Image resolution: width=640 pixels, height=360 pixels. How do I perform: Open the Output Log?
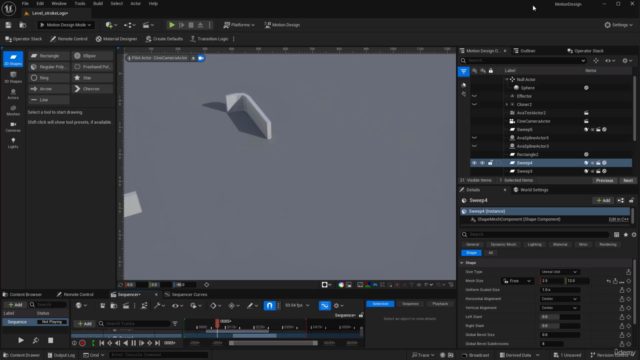(61, 355)
